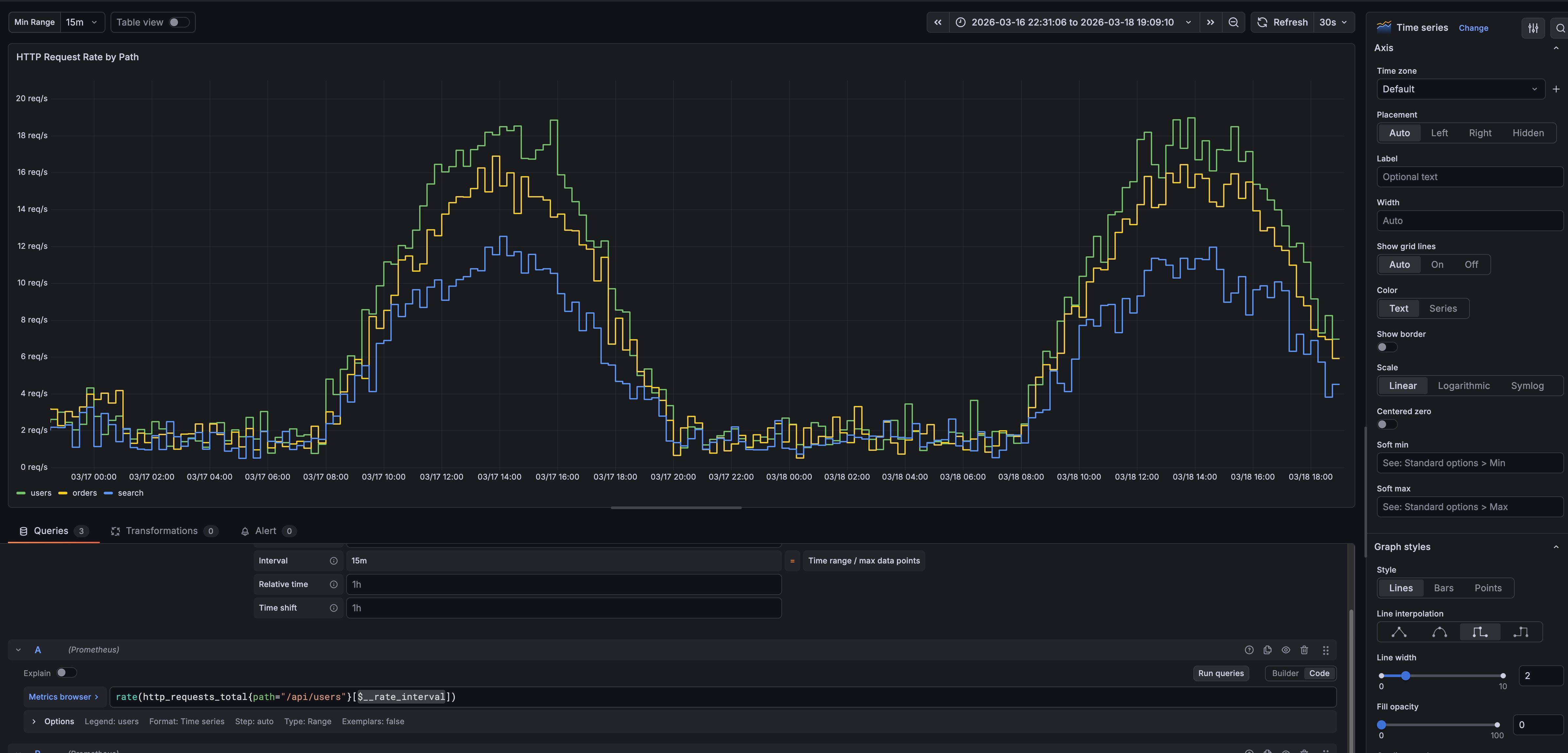The height and width of the screenshot is (753, 1568).
Task: Open Time zone Default dropdown
Action: coord(1460,89)
